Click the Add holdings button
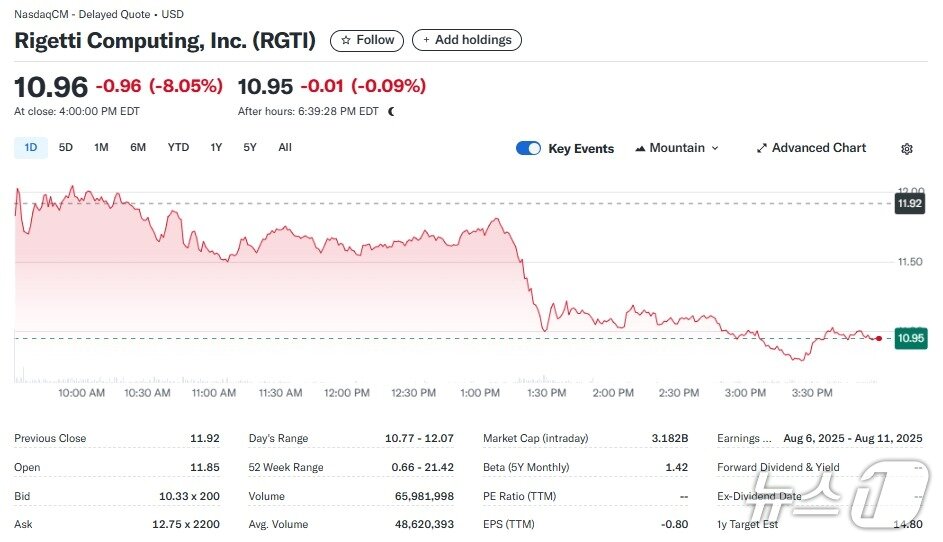Screen dimensions: 943x542 pos(467,40)
